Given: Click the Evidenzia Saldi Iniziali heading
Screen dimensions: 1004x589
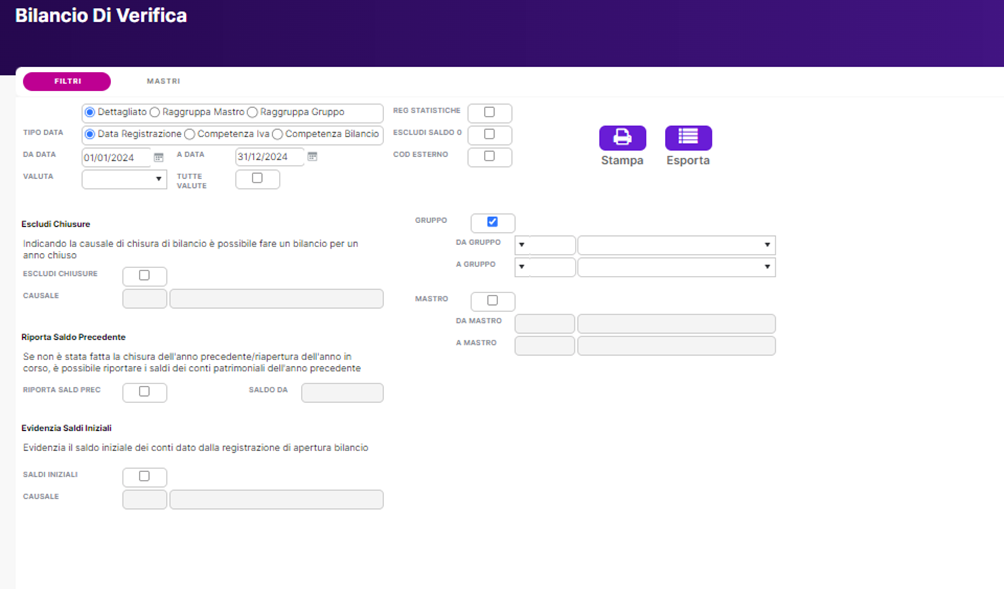Looking at the screenshot, I should point(67,428).
